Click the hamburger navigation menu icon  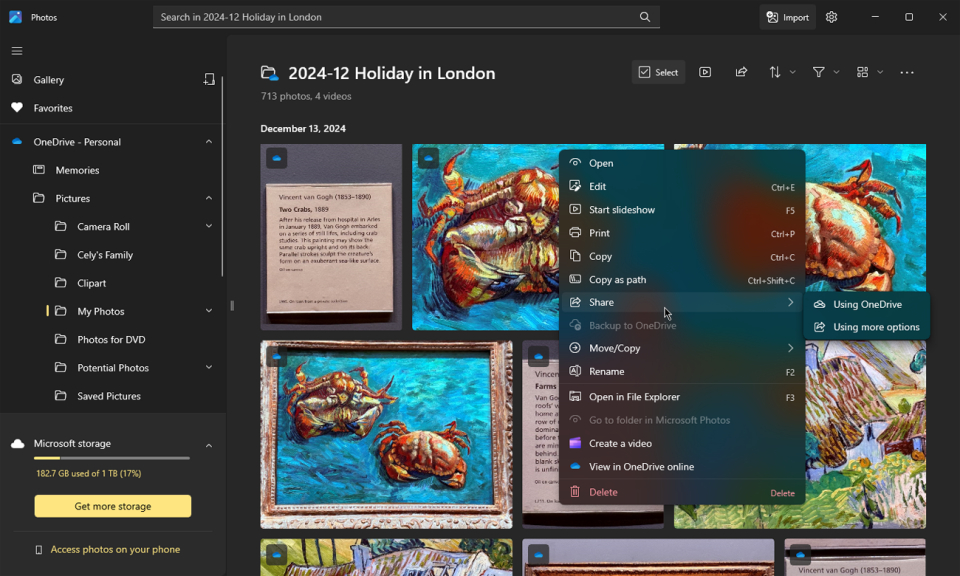click(x=17, y=51)
